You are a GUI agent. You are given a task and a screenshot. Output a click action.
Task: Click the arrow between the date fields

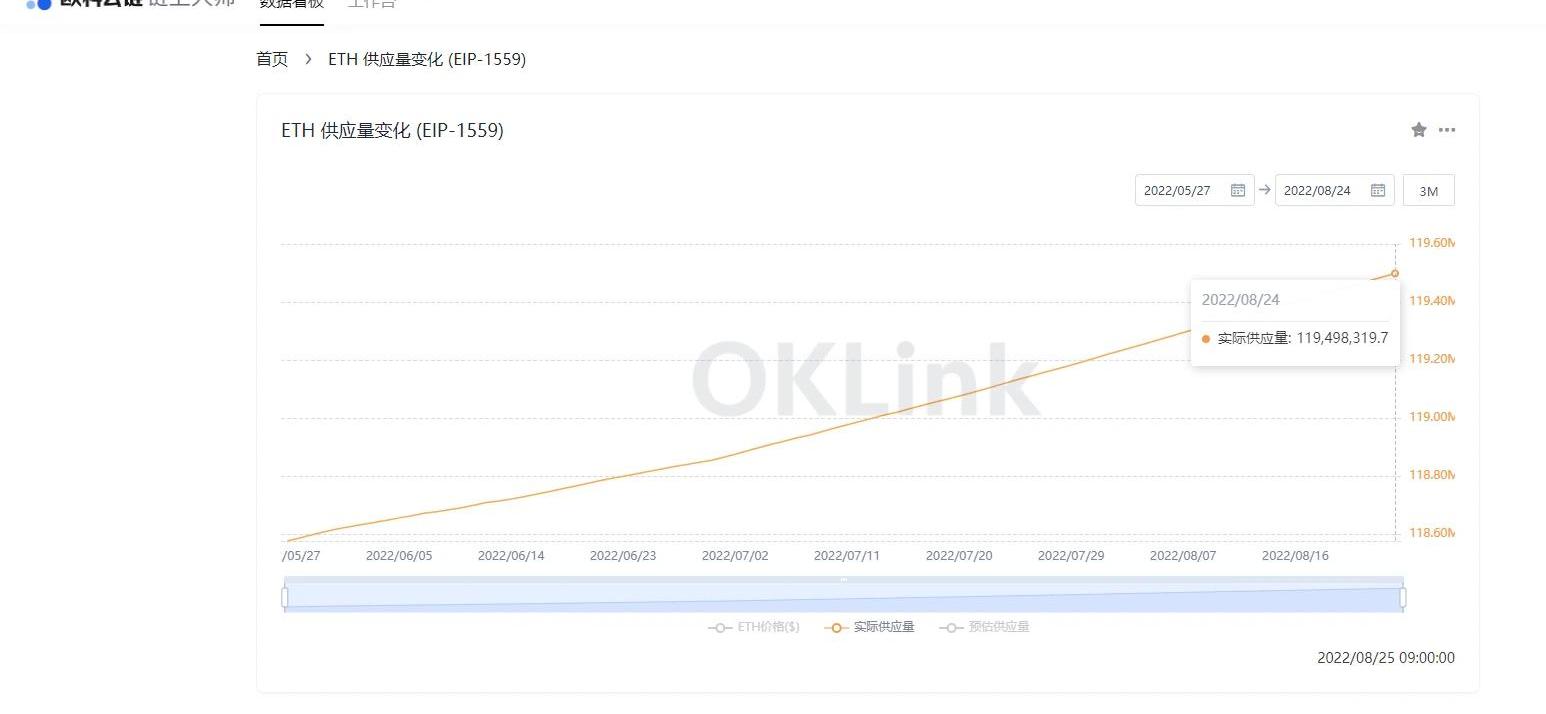coord(1265,190)
